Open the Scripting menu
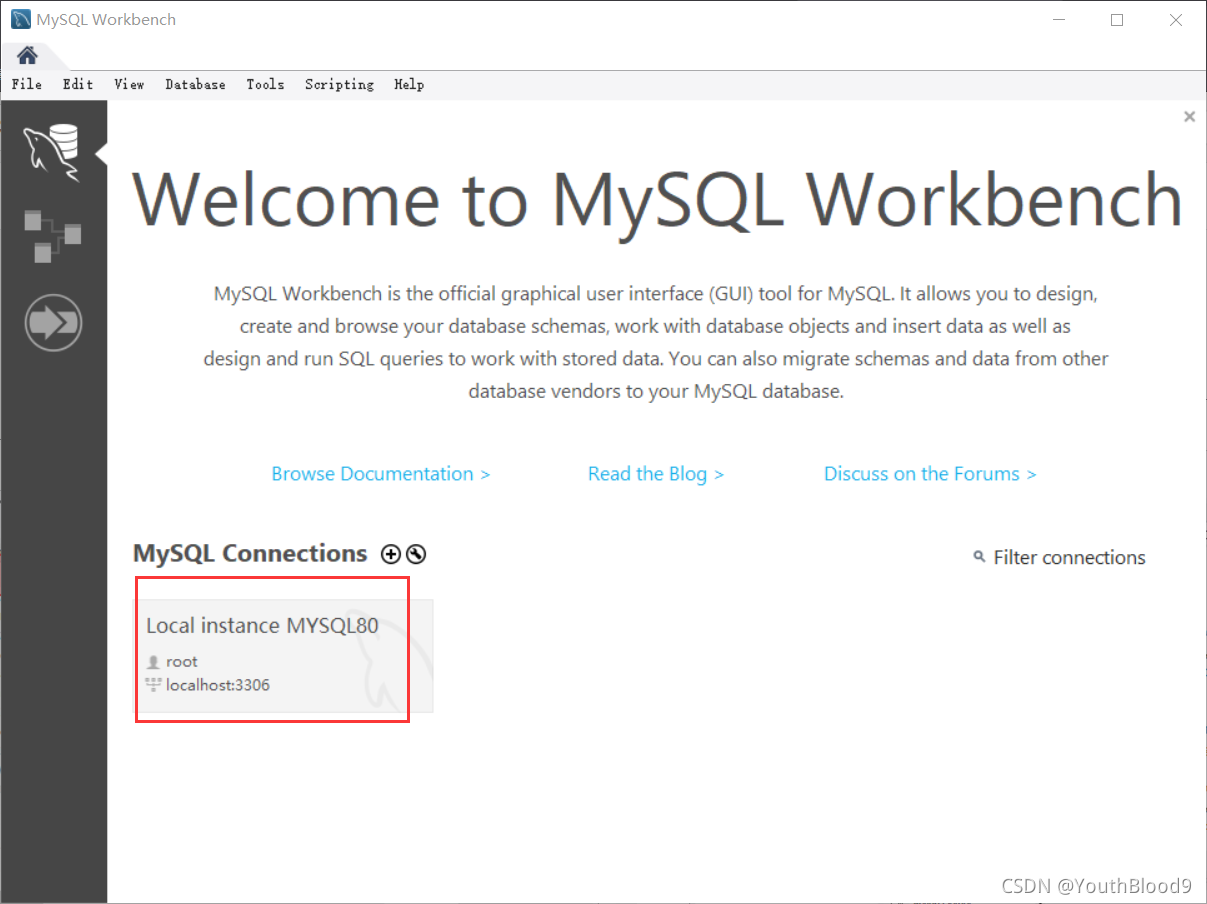1207x904 pixels. tap(339, 85)
